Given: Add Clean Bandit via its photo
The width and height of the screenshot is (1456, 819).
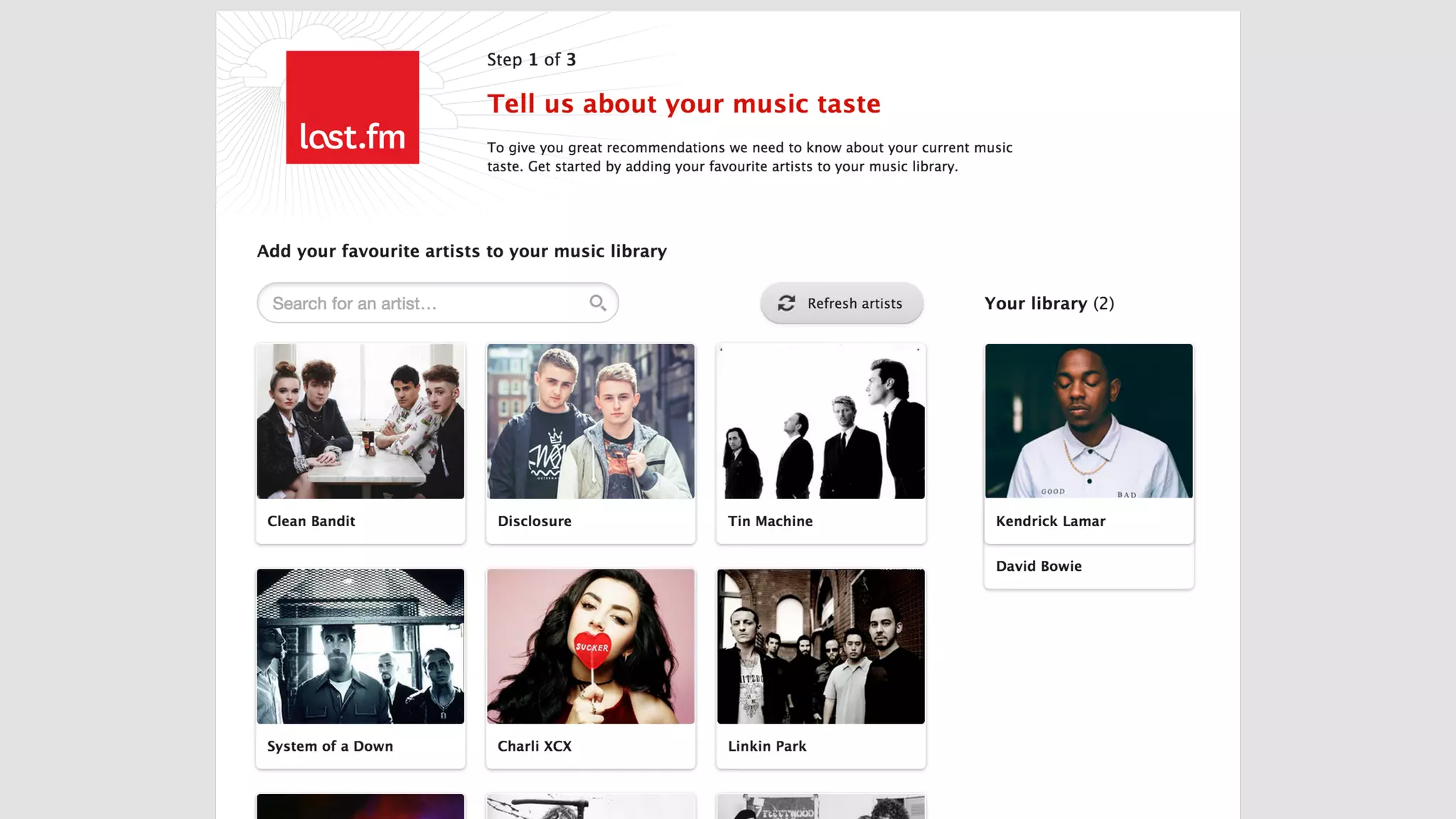Looking at the screenshot, I should click(x=360, y=421).
